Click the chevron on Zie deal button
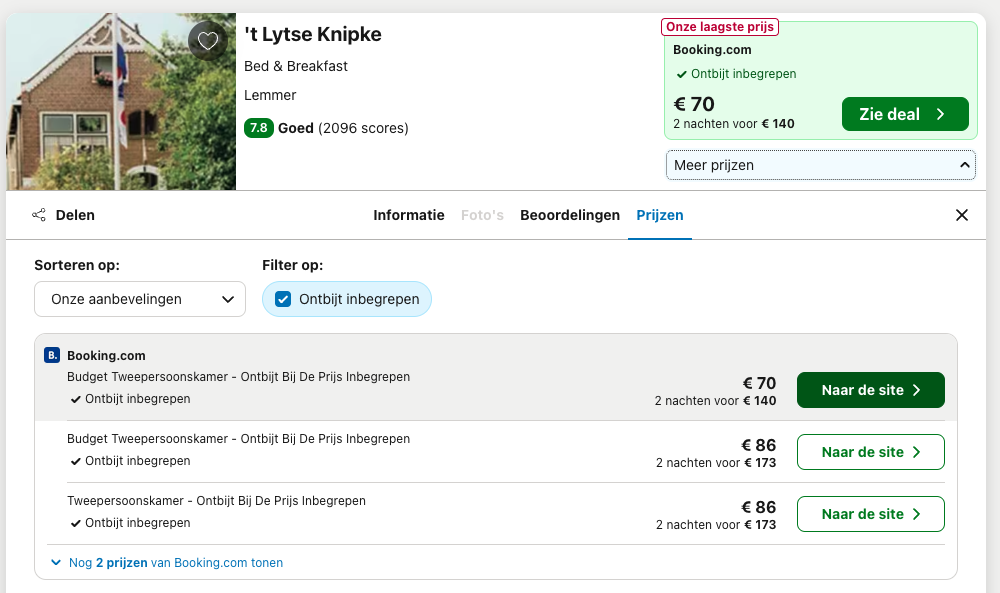Screen dimensions: 1000x593 pyautogui.click(x=940, y=114)
